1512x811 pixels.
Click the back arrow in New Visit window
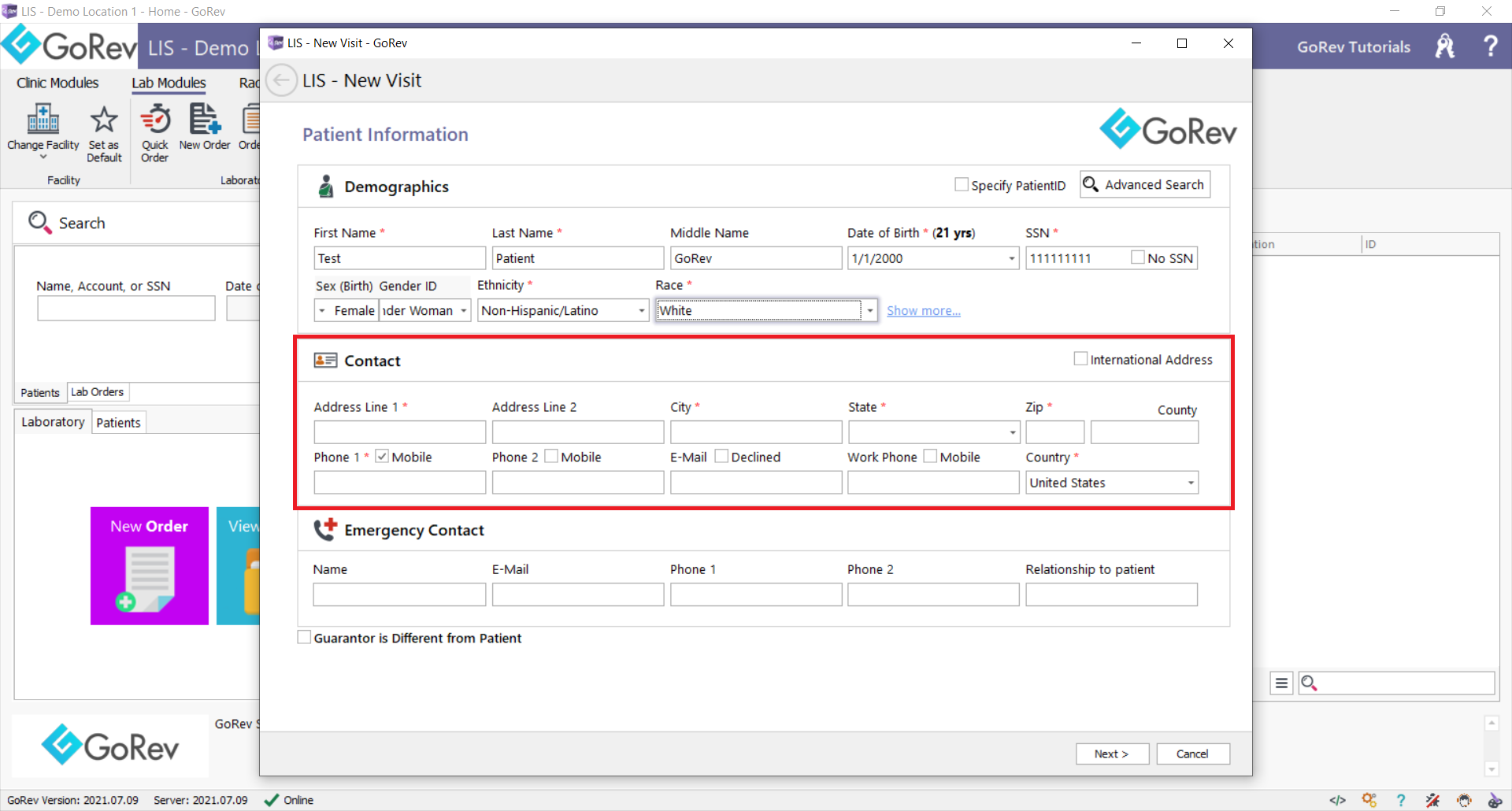click(x=281, y=80)
